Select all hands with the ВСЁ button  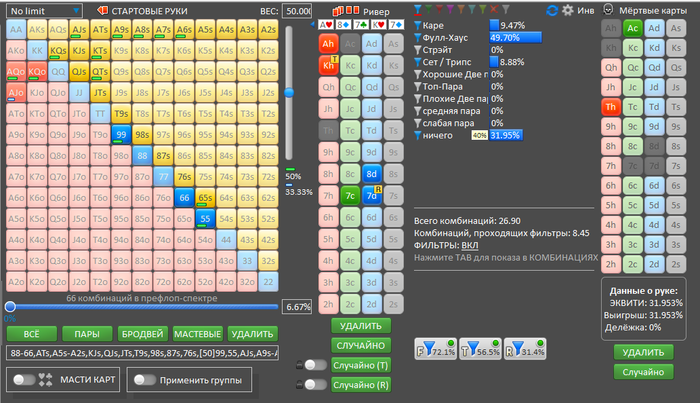[32, 334]
